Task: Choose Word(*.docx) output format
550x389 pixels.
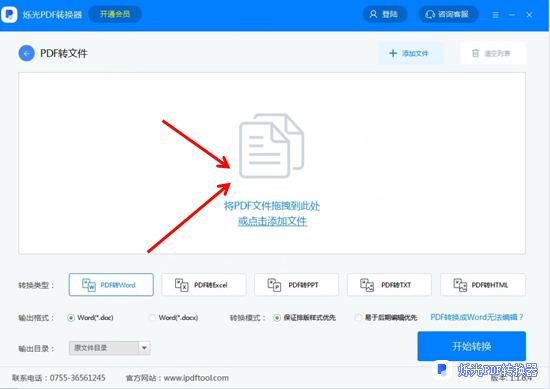Action: (173, 318)
